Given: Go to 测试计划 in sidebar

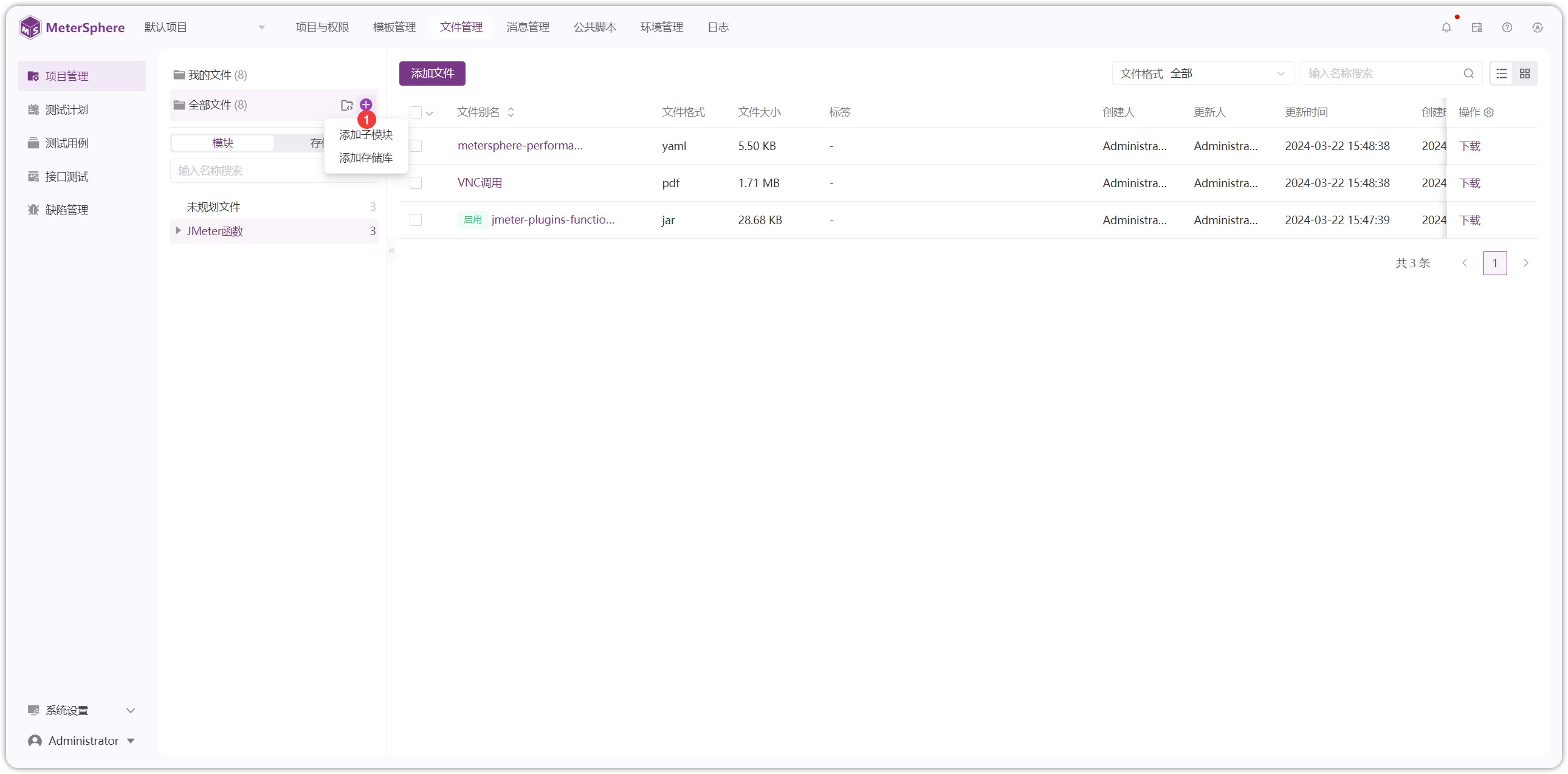Looking at the screenshot, I should [67, 109].
